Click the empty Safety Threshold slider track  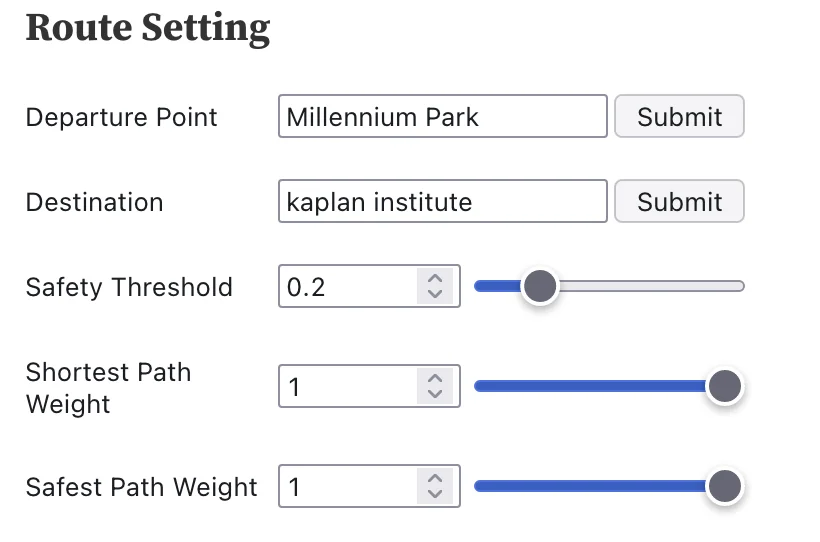(650, 287)
